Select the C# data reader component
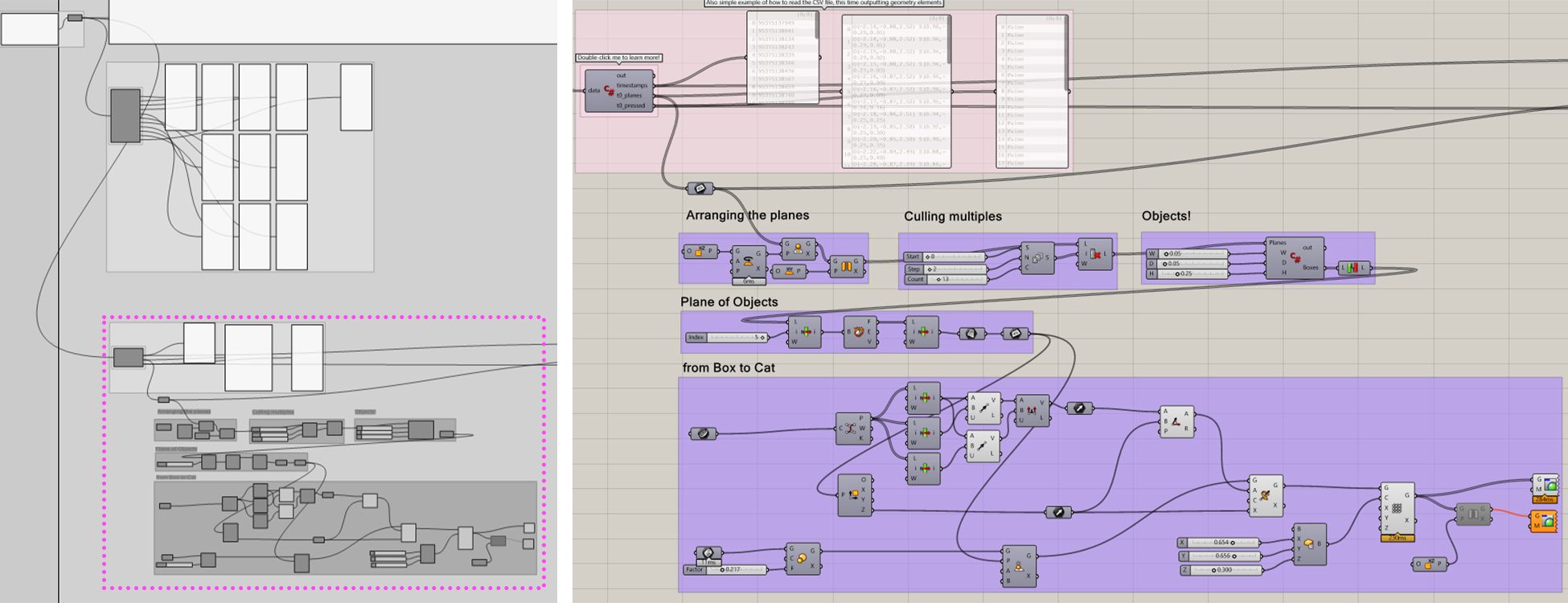Viewport: 1568px width, 603px height. tap(618, 90)
